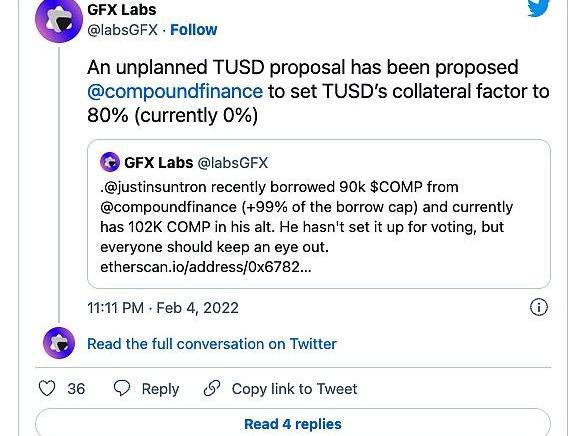Image resolution: width=579 pixels, height=436 pixels.
Task: Click the Copy link to Tweet text
Action: [x=294, y=389]
